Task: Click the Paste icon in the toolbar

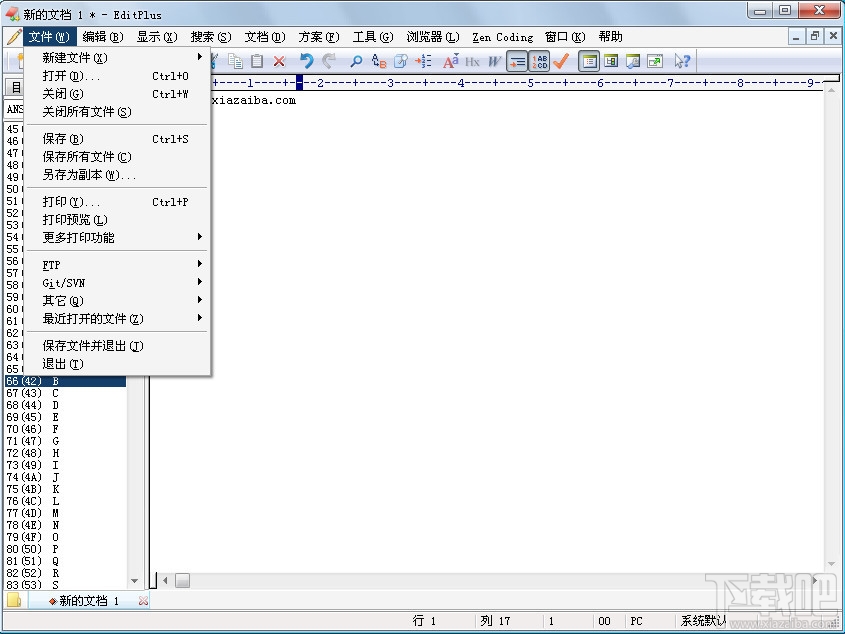Action: 256,60
